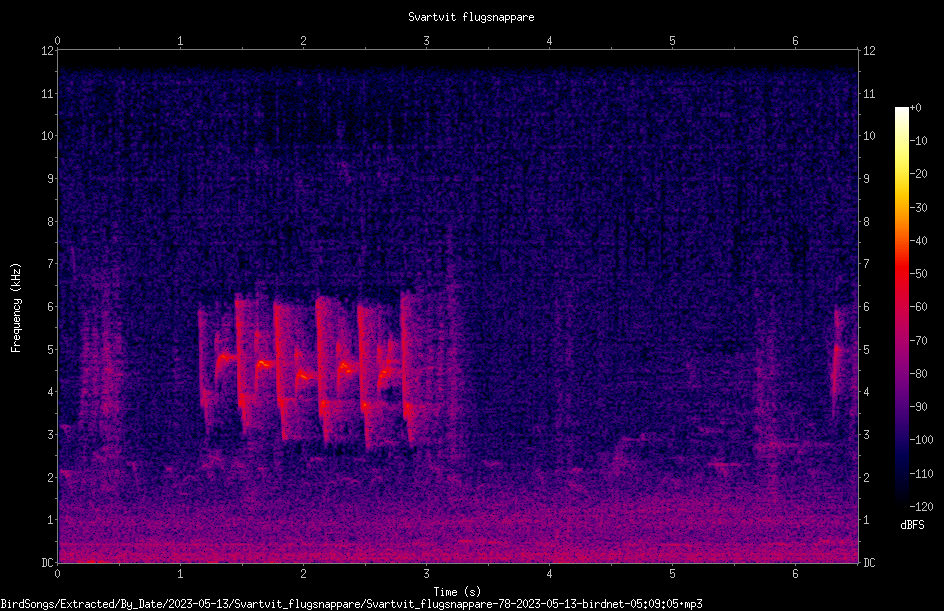Click the 5 second tick on the top axis

(672, 41)
